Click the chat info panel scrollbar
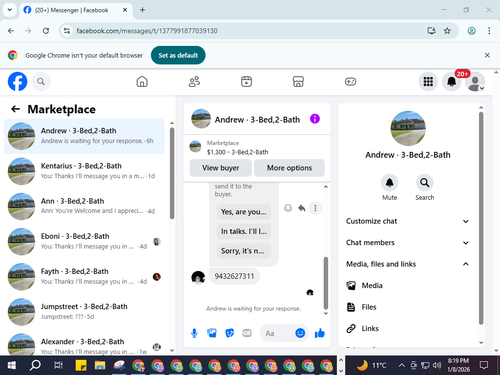This screenshot has height=375, width=500. tap(481, 218)
